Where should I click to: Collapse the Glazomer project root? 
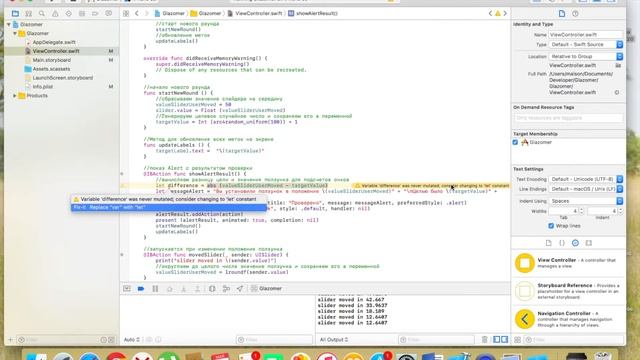pyautogui.click(x=9, y=24)
